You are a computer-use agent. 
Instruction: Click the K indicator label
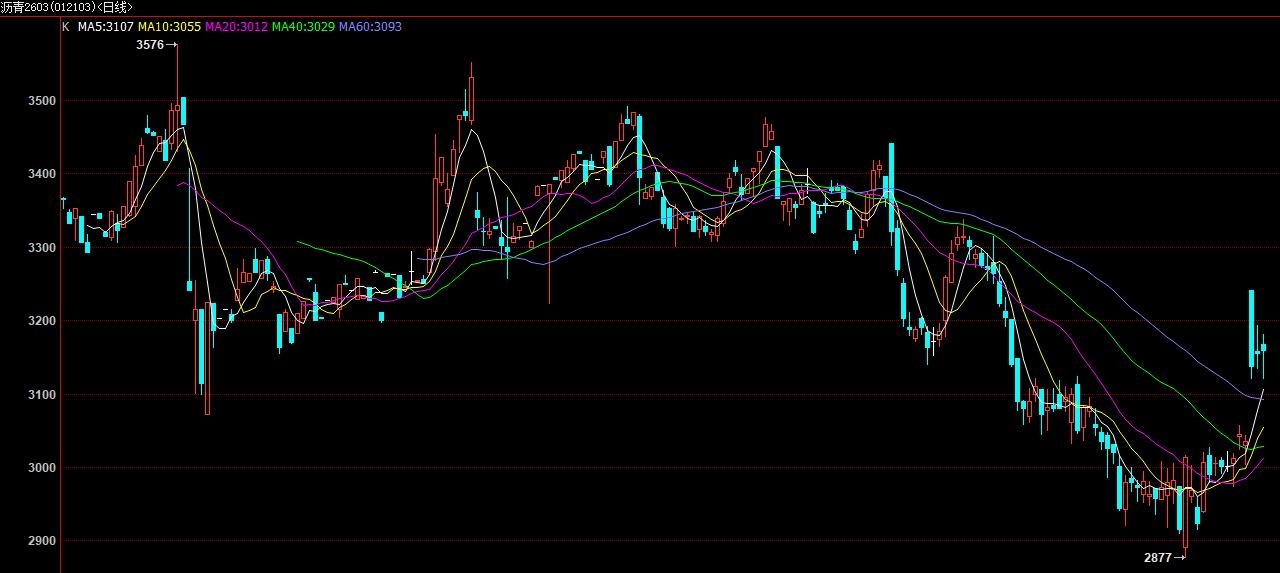point(66,27)
